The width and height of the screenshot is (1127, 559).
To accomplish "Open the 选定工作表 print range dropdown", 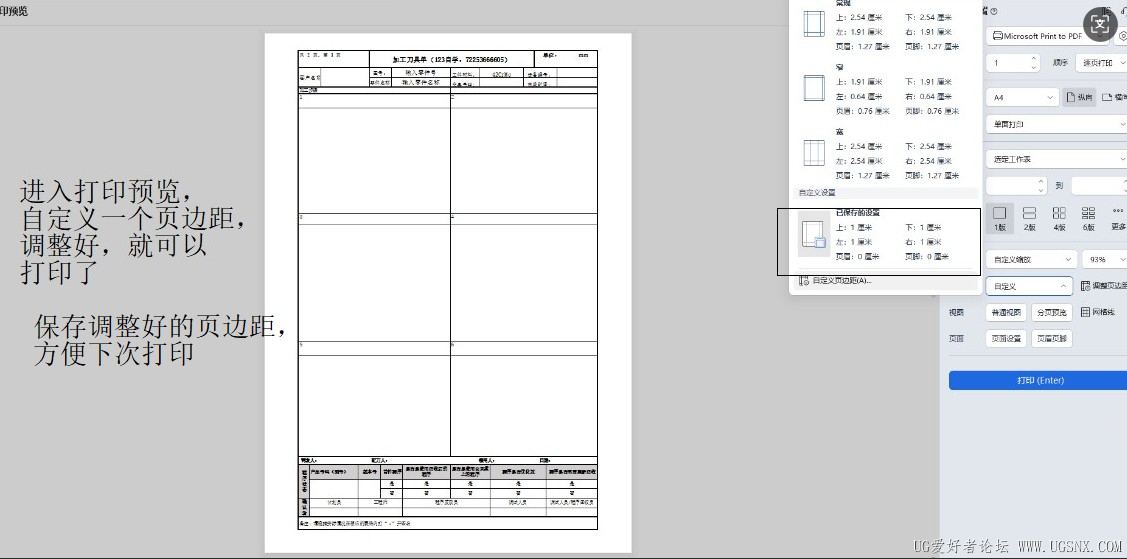I will (x=1056, y=159).
